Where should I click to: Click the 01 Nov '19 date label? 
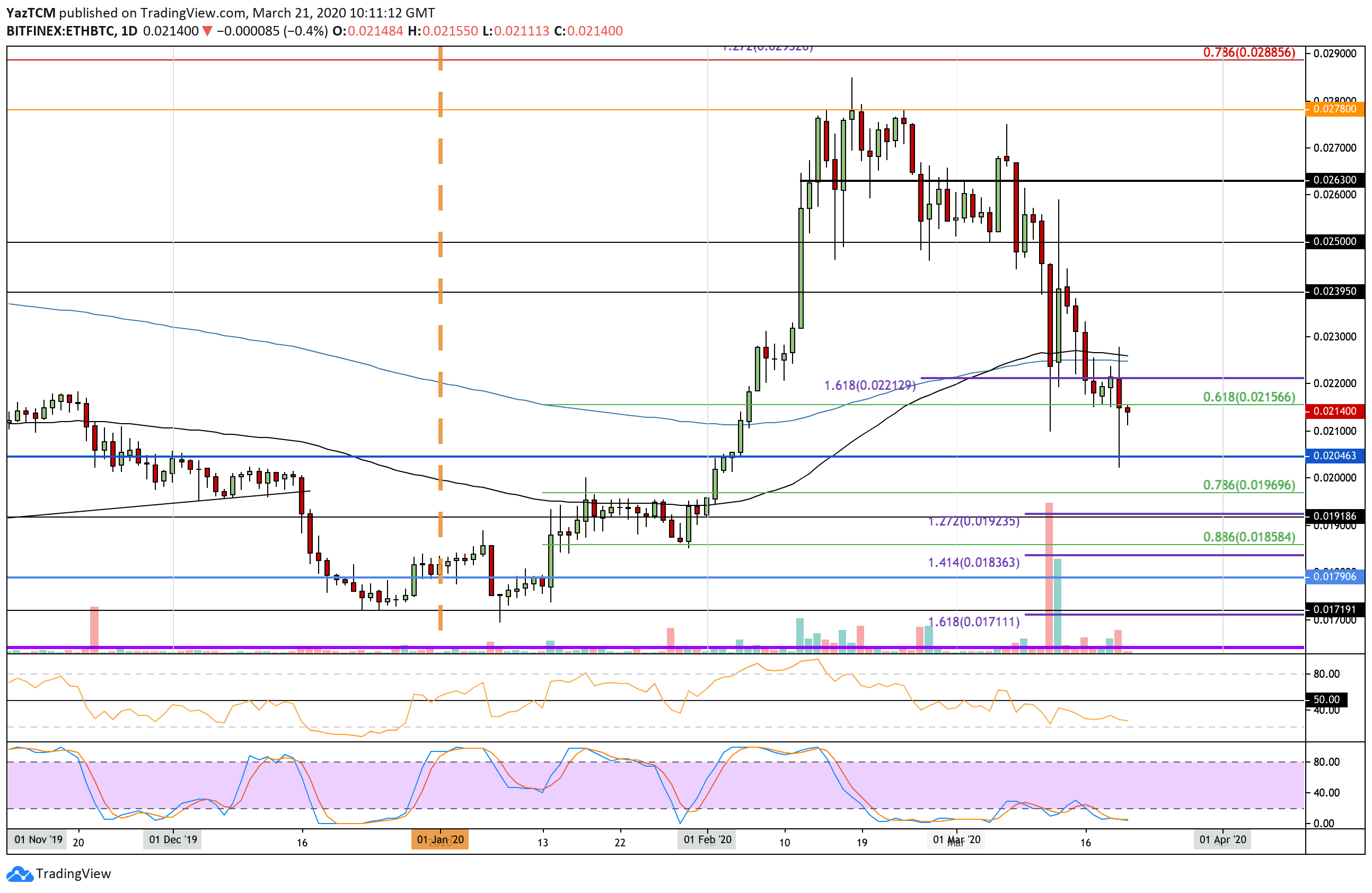(x=39, y=840)
